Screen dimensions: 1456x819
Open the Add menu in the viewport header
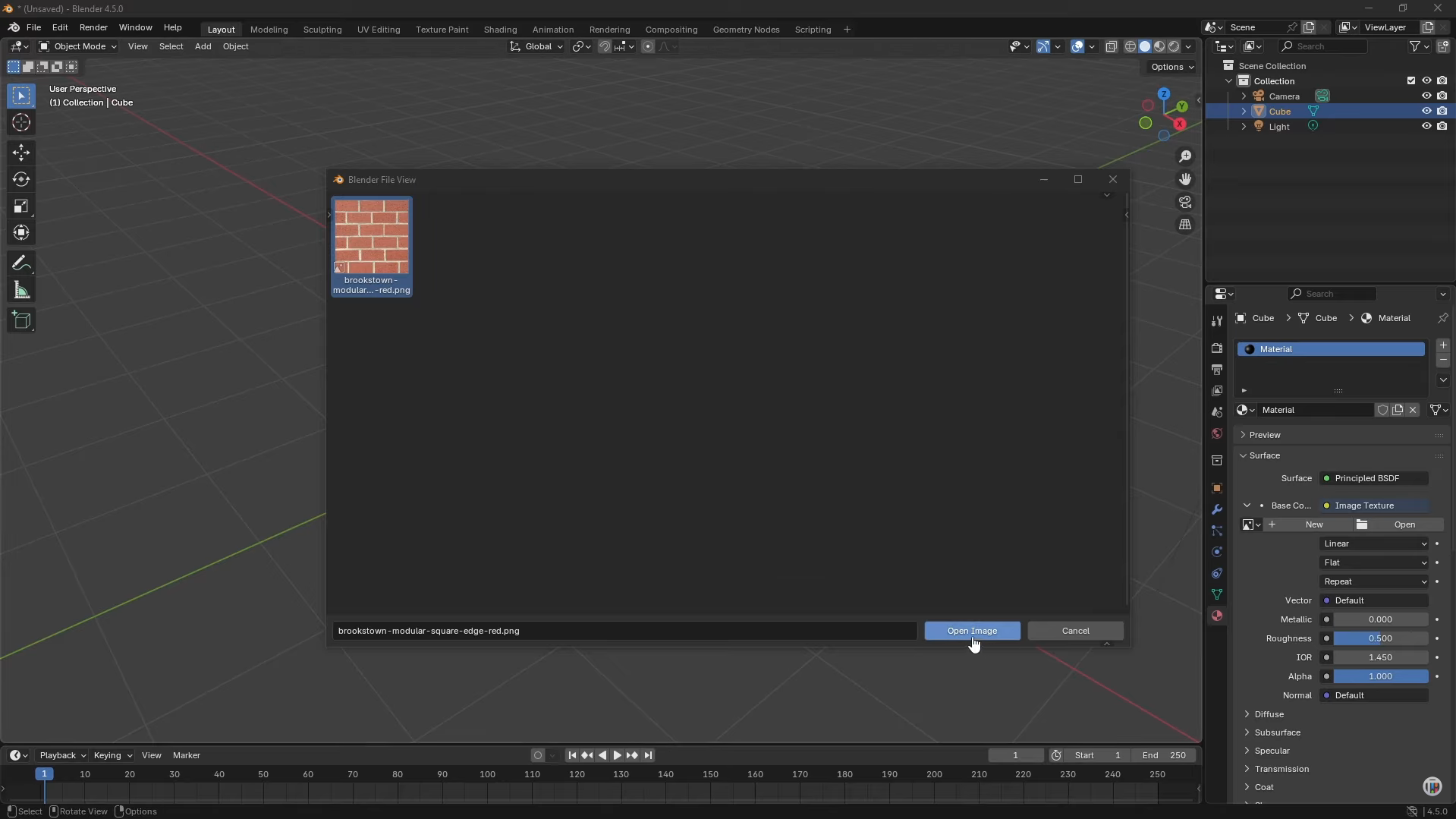point(203,46)
